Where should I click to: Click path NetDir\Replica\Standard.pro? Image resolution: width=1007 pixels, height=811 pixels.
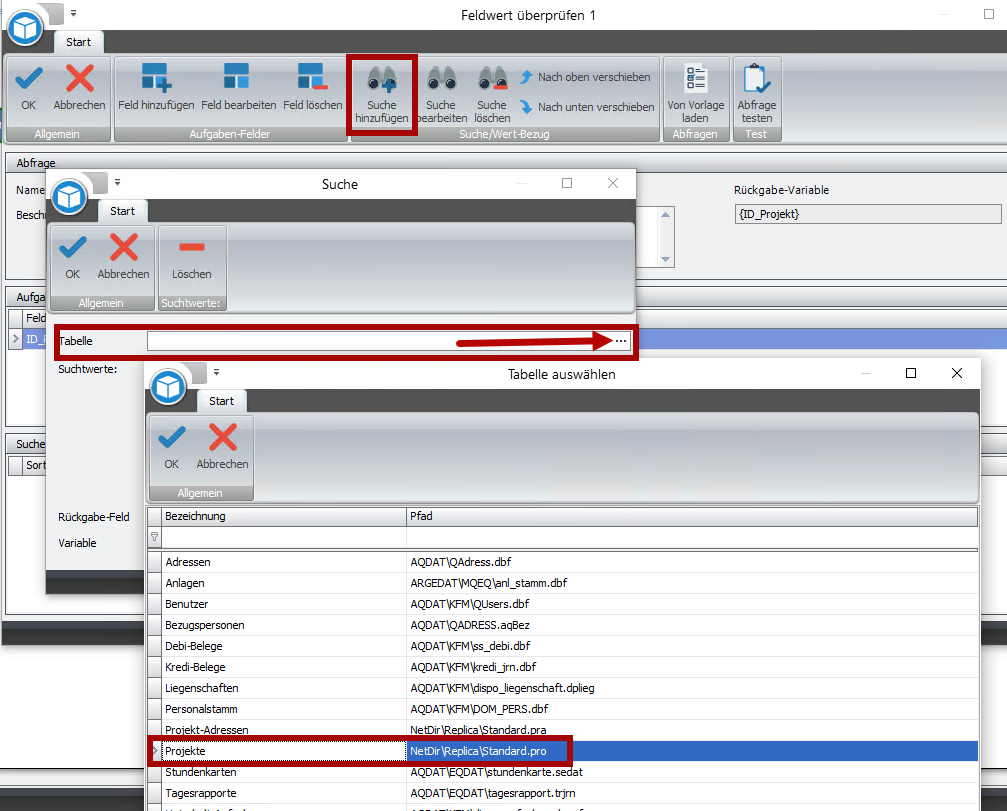(478, 751)
